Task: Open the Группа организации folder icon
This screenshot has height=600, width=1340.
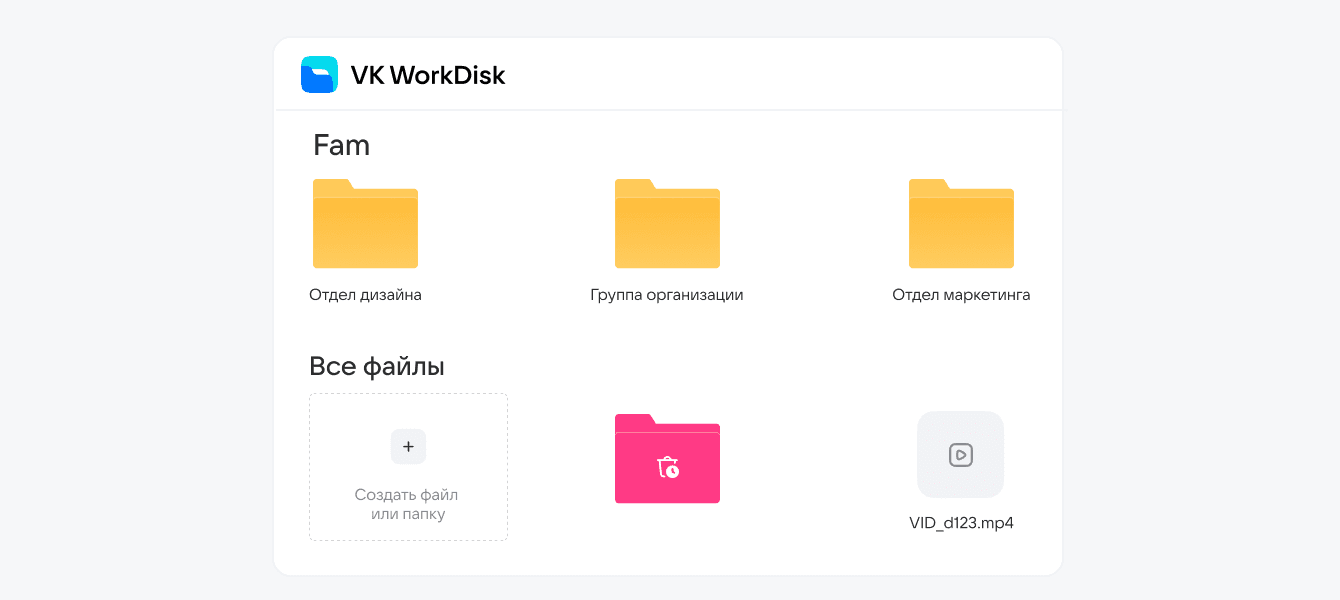Action: [x=667, y=230]
